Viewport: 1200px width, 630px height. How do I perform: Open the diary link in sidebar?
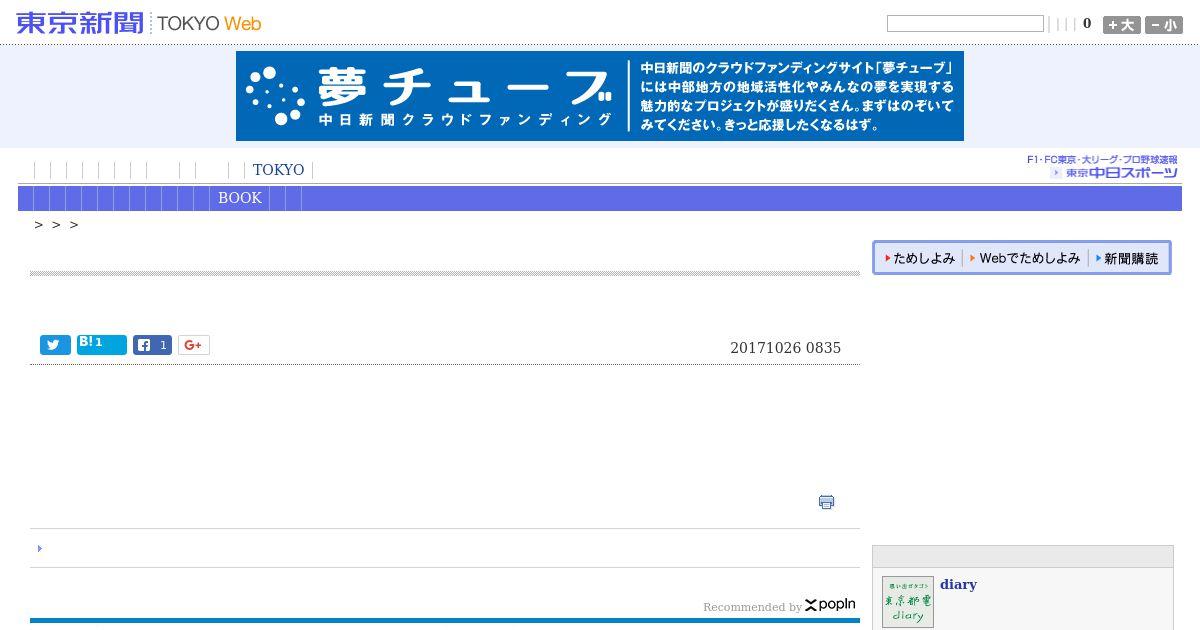click(958, 584)
